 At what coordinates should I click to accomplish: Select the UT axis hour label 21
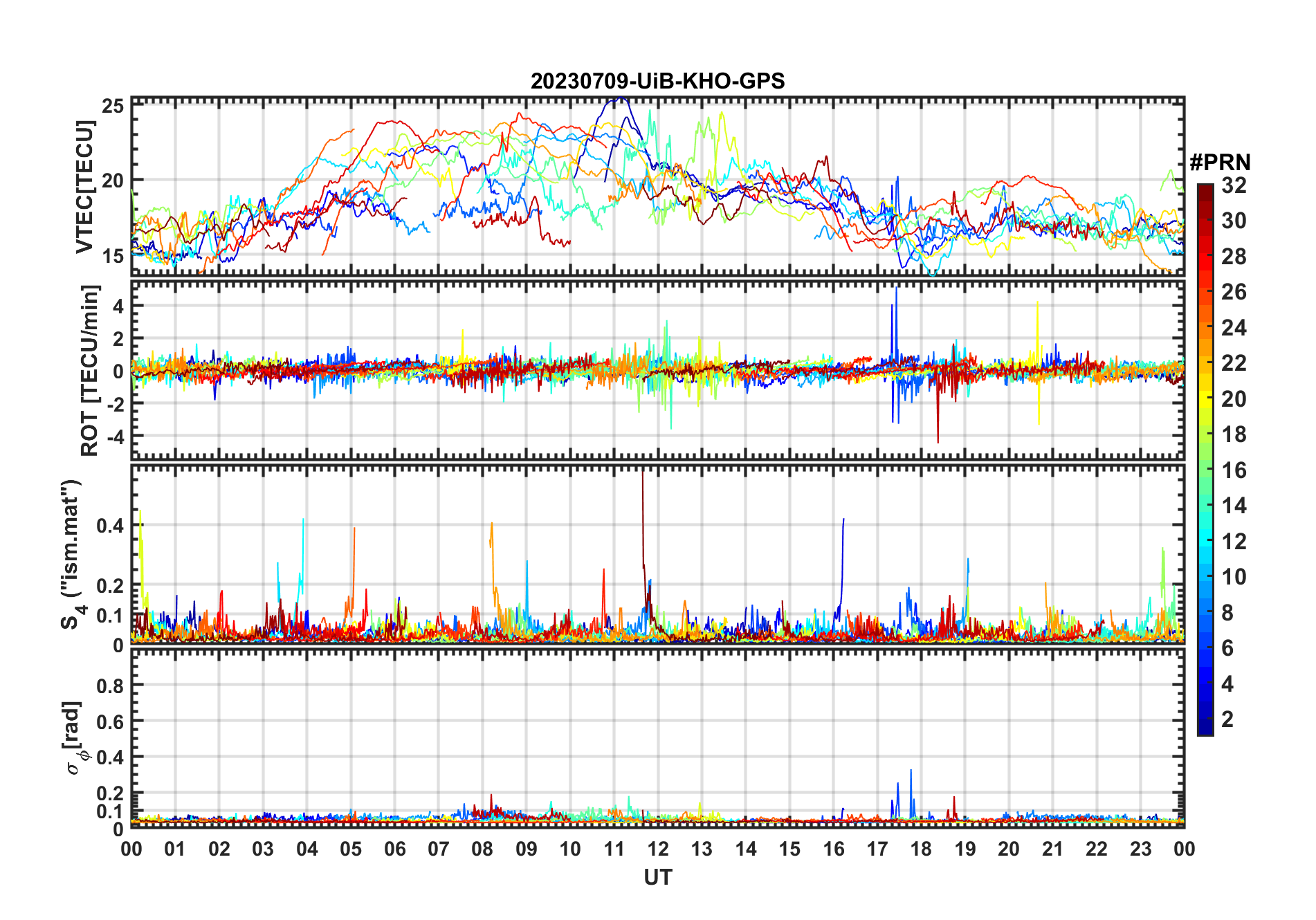click(x=1053, y=849)
